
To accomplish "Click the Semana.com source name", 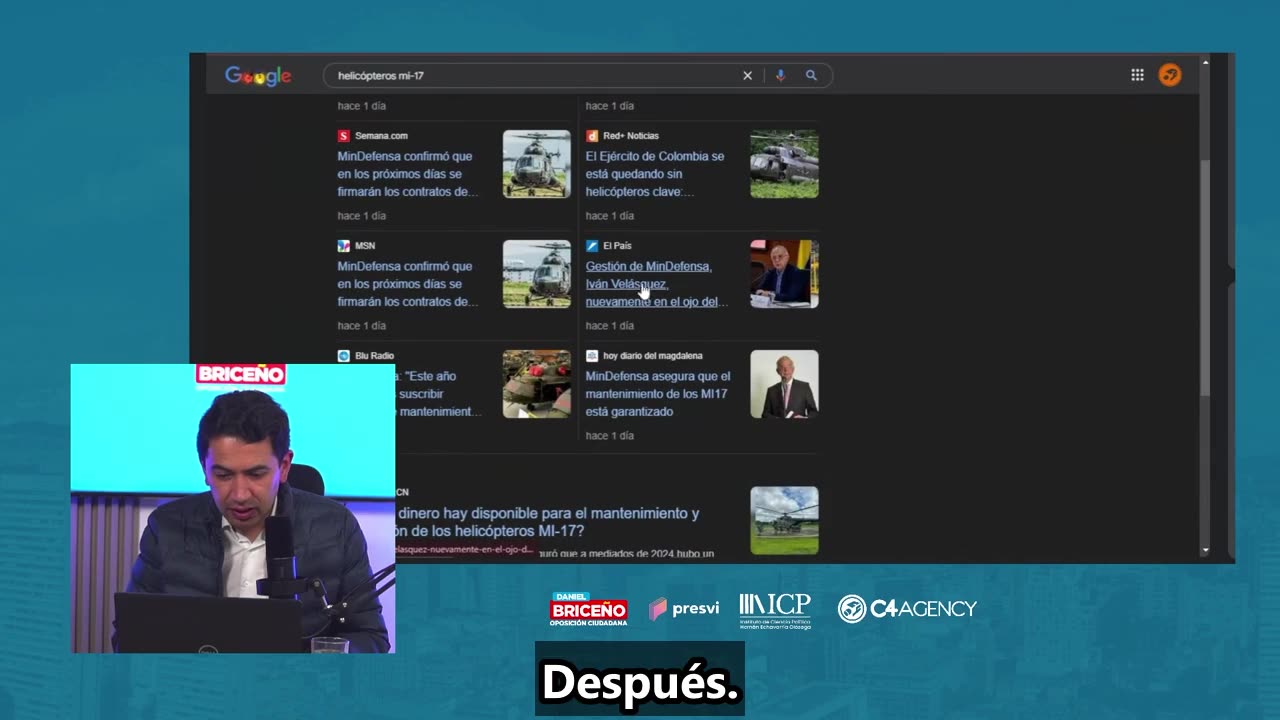I will point(381,136).
